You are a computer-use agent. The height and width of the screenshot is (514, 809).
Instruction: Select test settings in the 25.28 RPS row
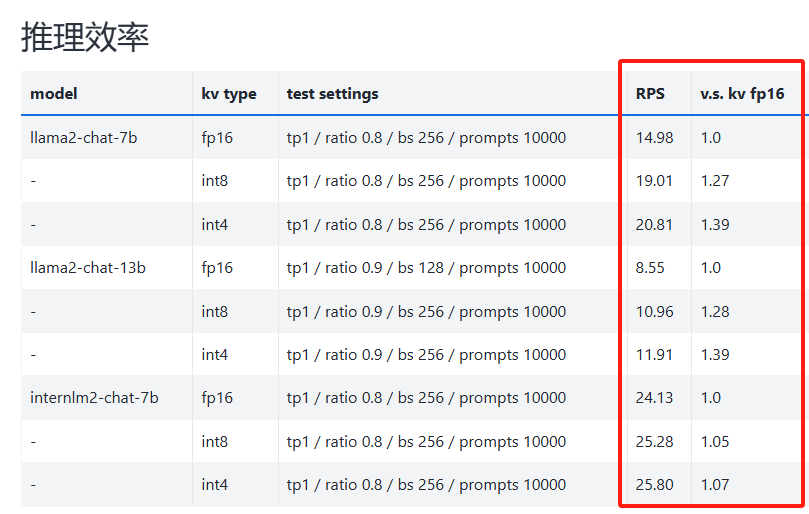[426, 442]
